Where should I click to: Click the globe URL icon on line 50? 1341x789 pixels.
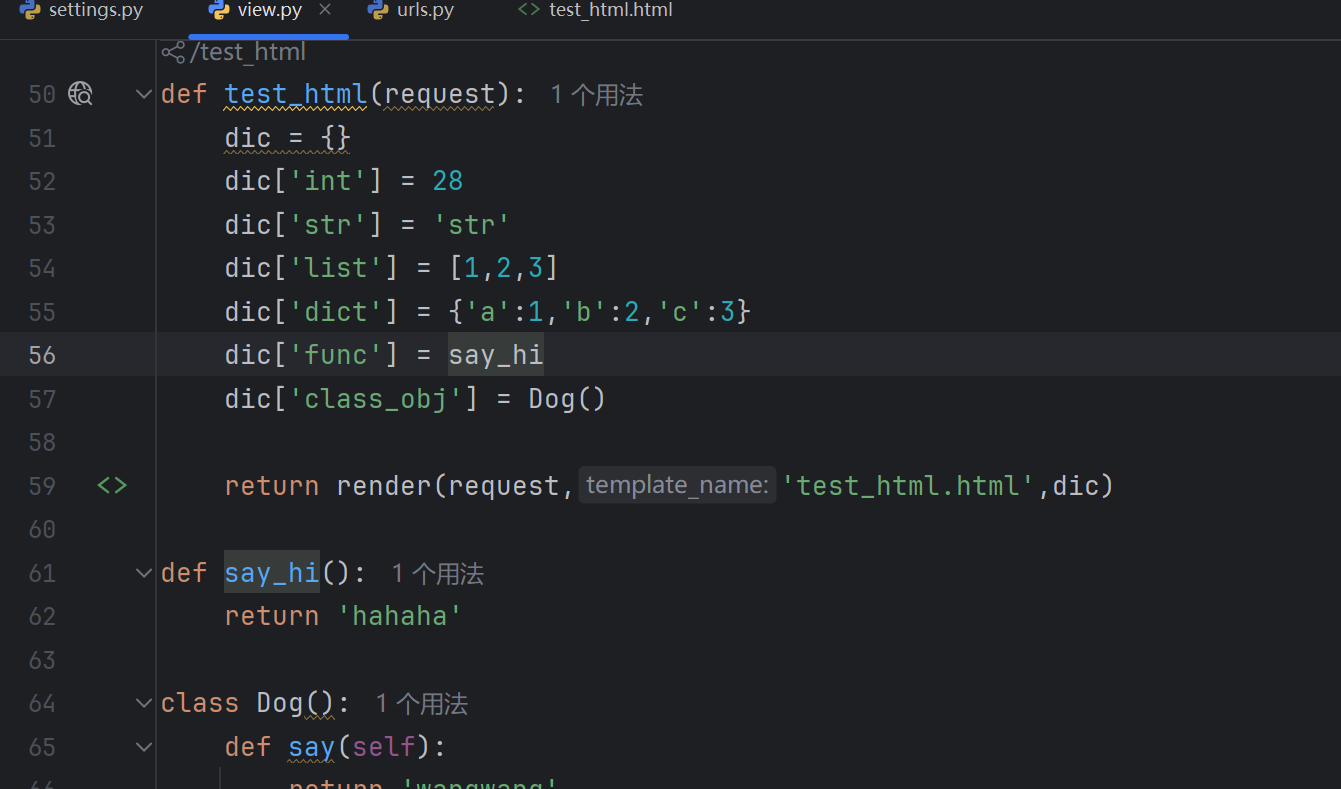80,94
